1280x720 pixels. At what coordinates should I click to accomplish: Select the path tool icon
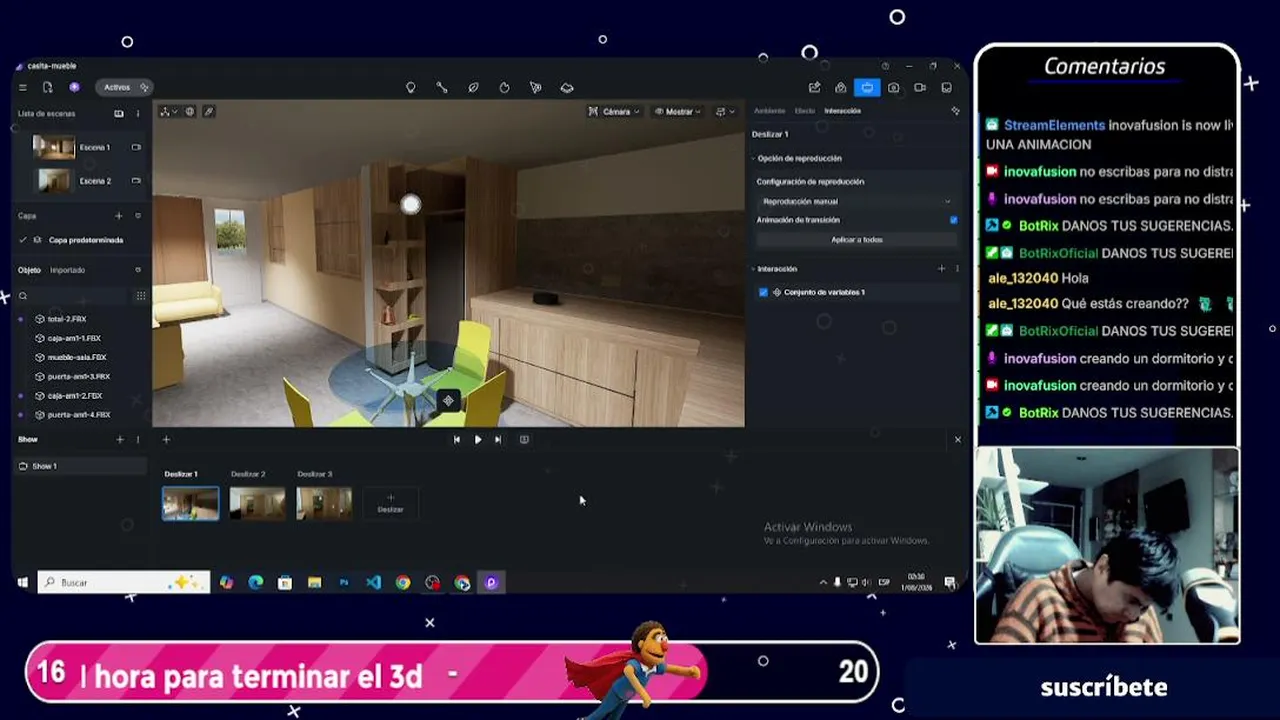coord(442,88)
